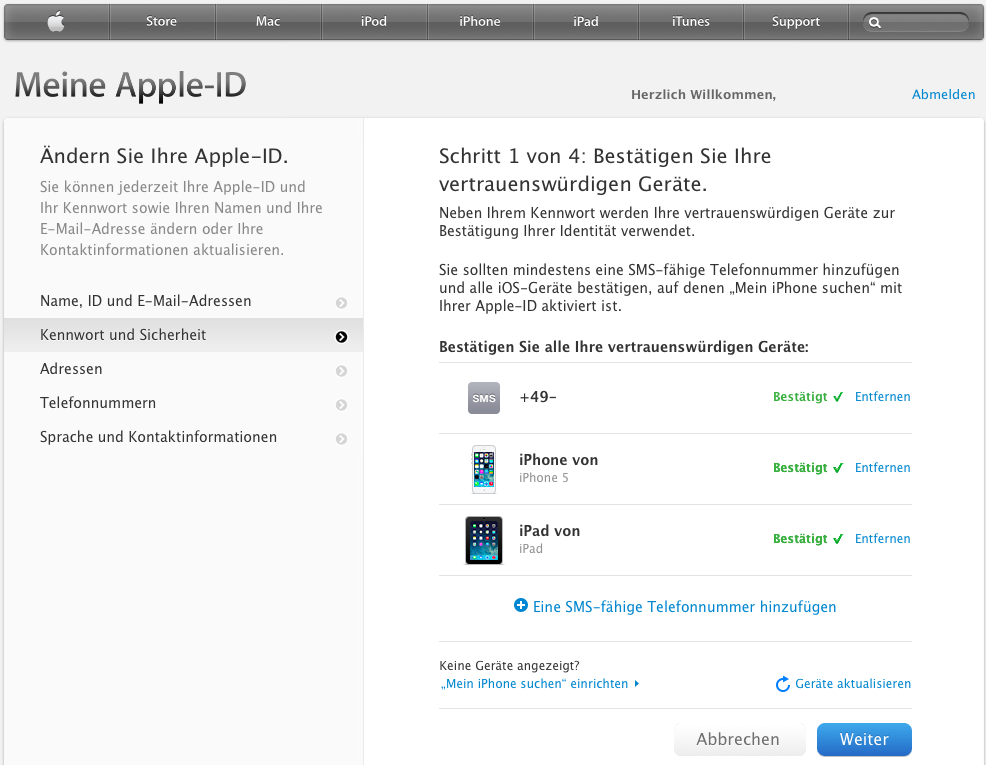
Task: Open the Support tab
Action: point(795,21)
